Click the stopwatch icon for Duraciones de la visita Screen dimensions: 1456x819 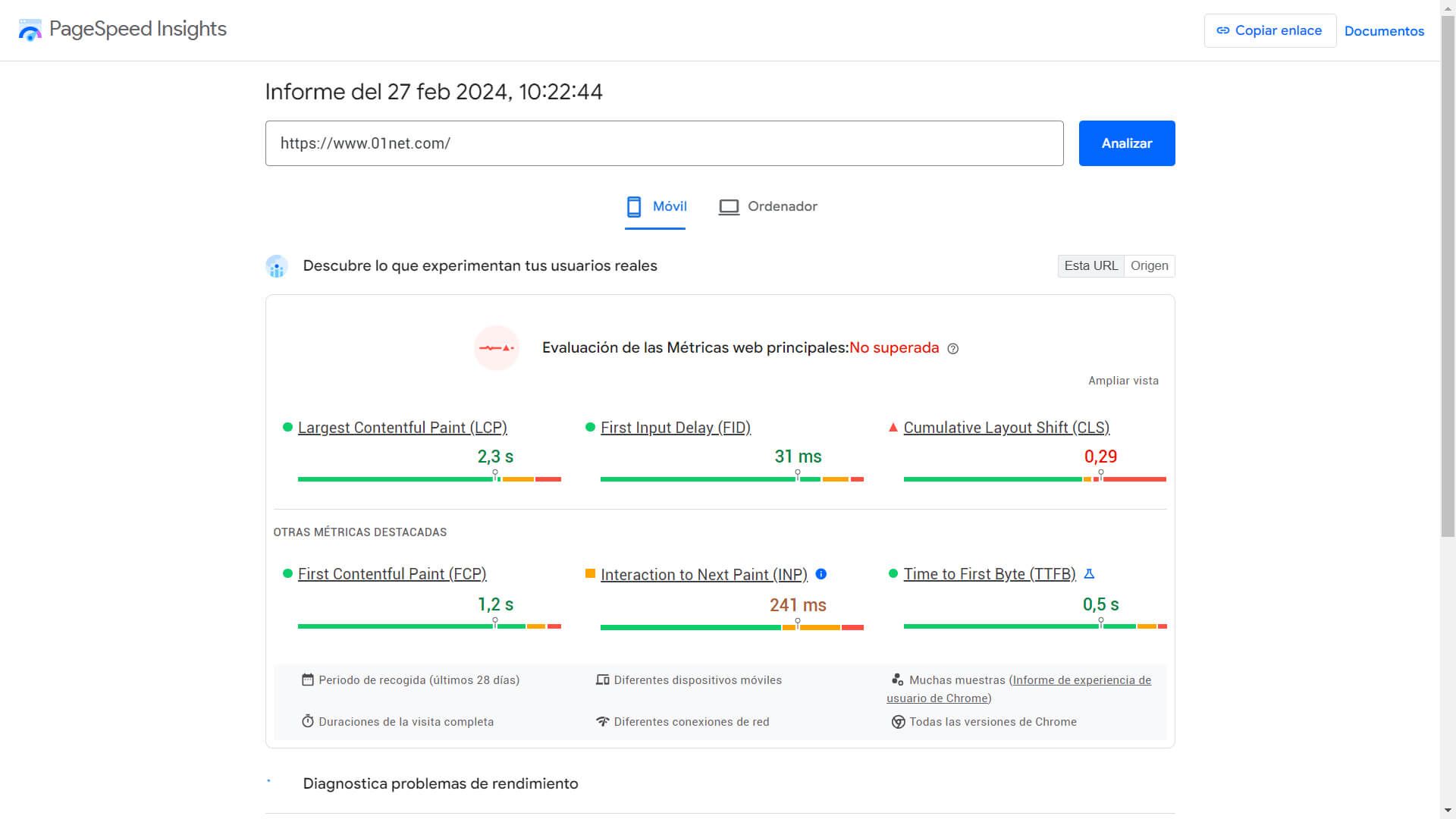pos(307,721)
